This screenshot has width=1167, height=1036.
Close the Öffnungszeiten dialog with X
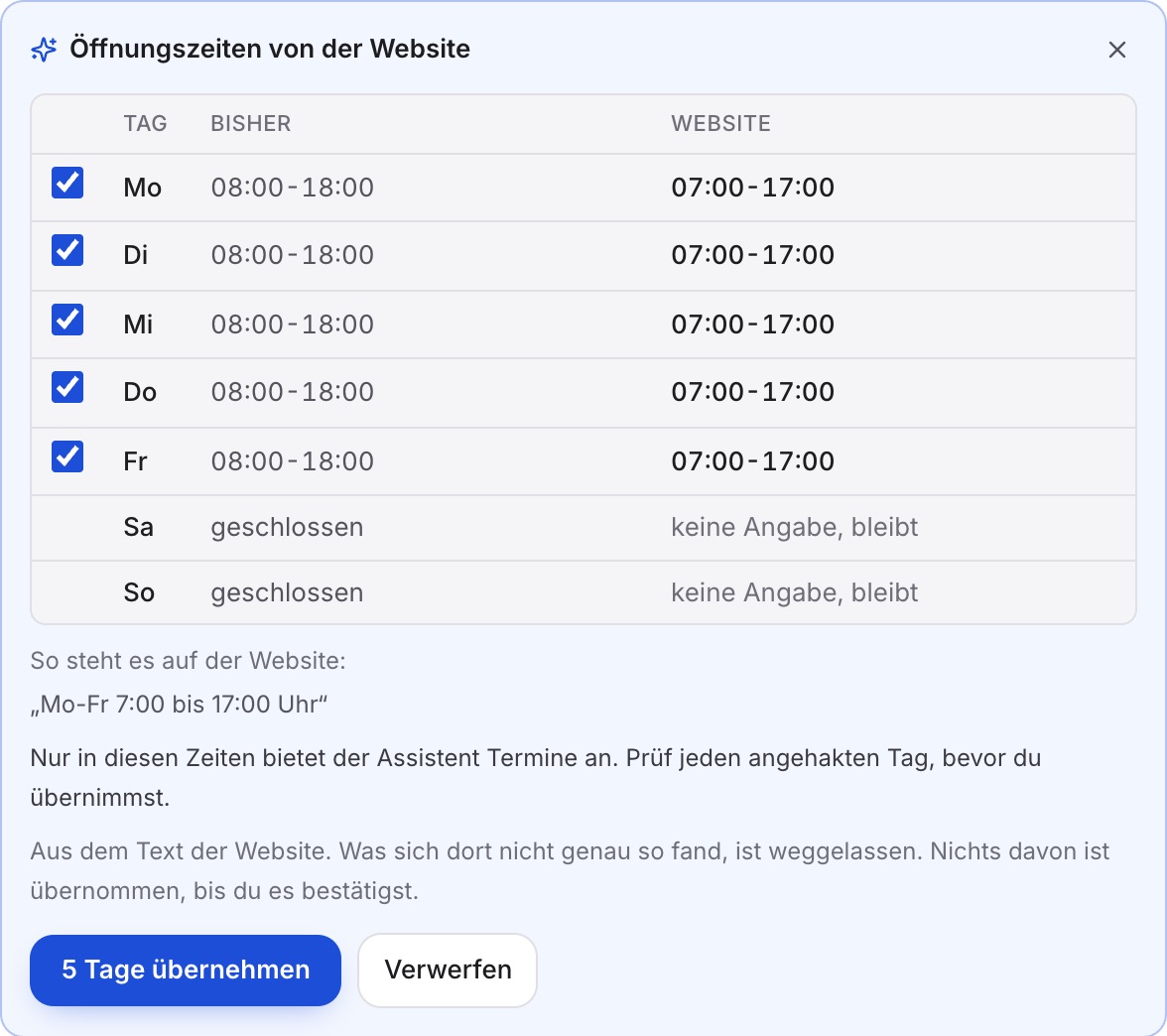coord(1116,50)
